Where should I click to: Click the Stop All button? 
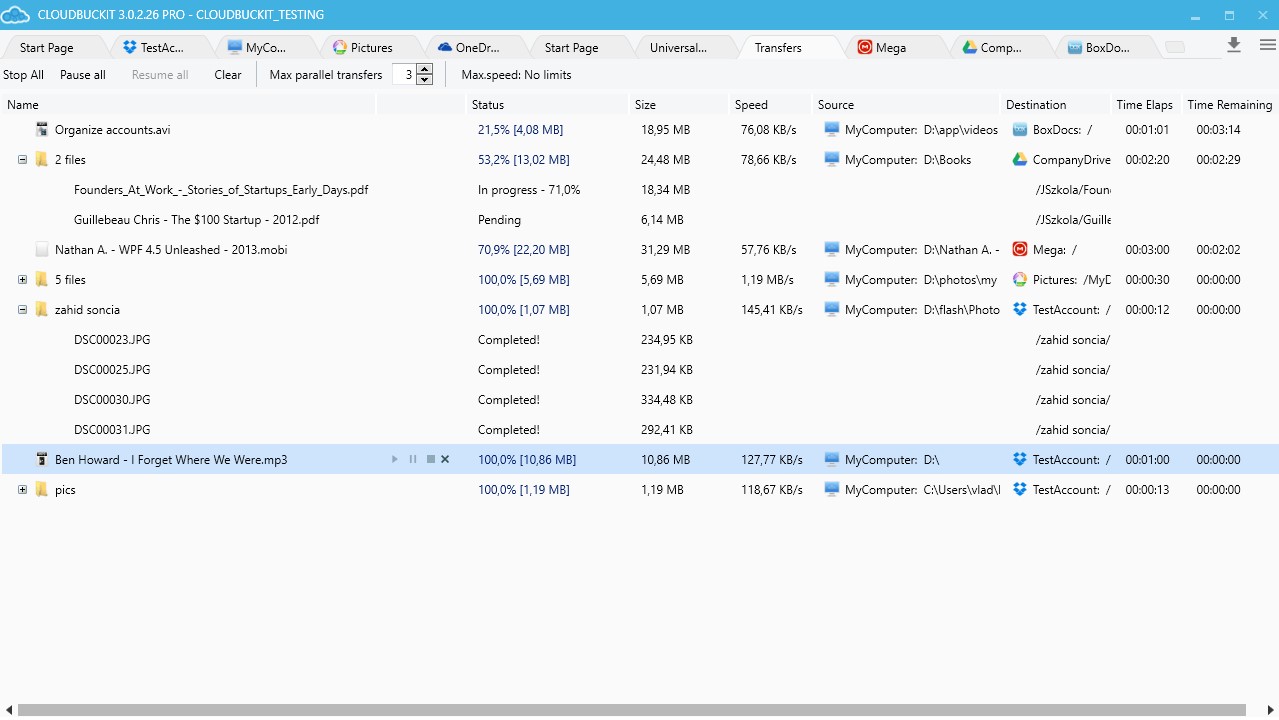(23, 75)
